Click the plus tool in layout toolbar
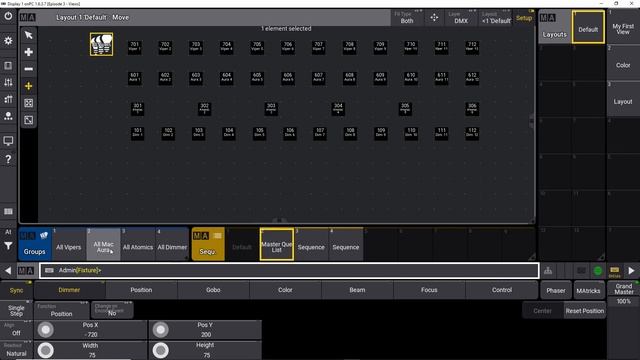640x360 pixels. 29,52
